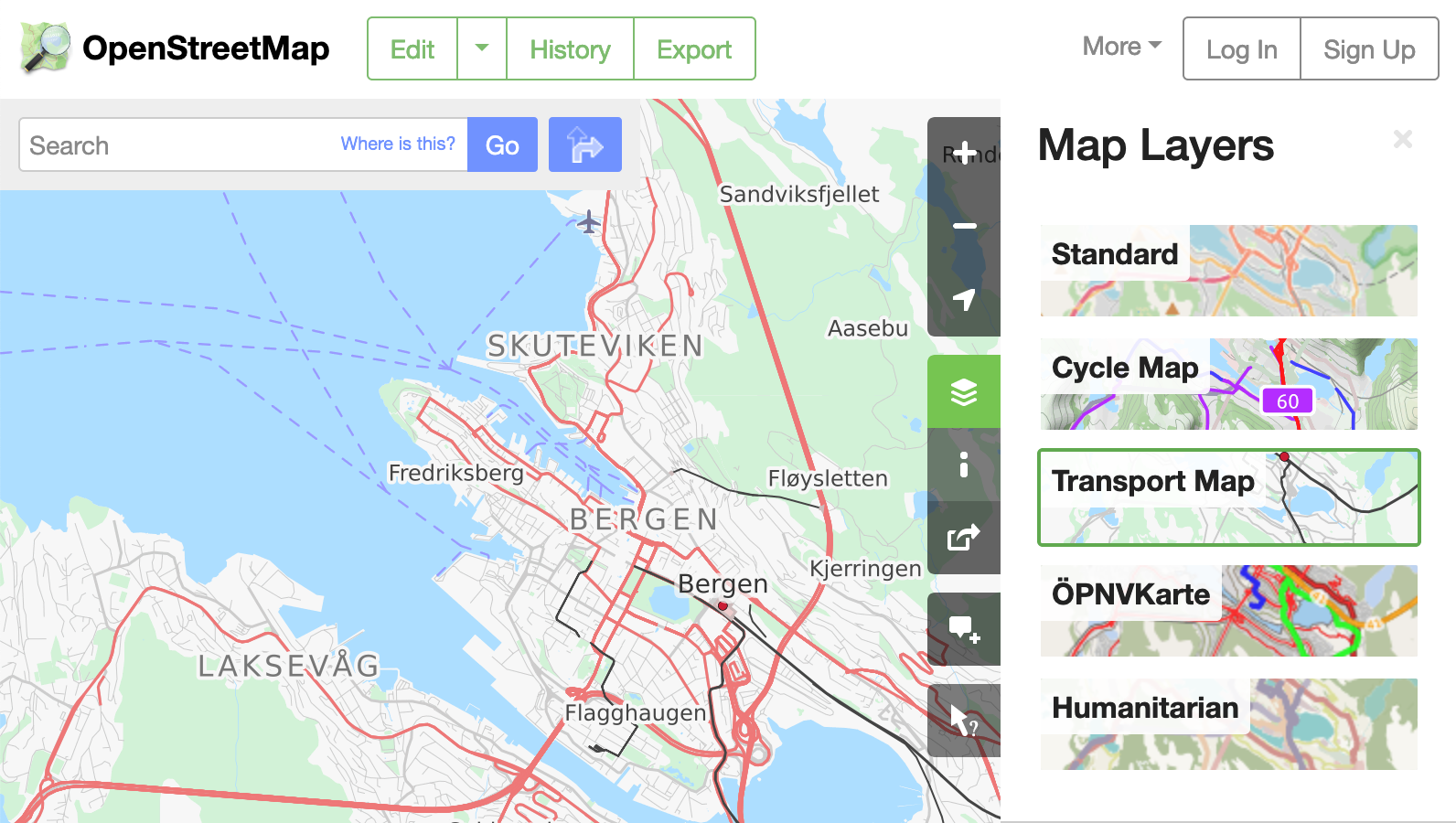Toggle the map Layers stack icon
The width and height of the screenshot is (1456, 823).
[x=964, y=391]
